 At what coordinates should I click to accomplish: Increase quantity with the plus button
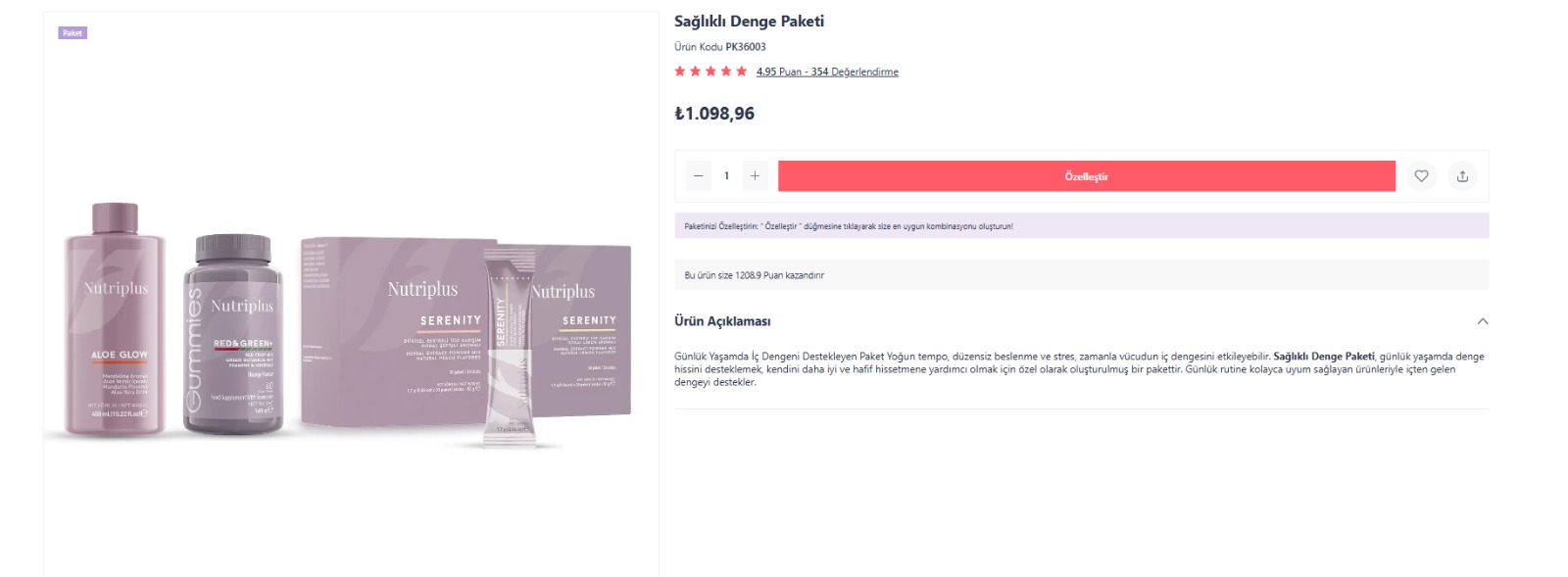pyautogui.click(x=755, y=176)
